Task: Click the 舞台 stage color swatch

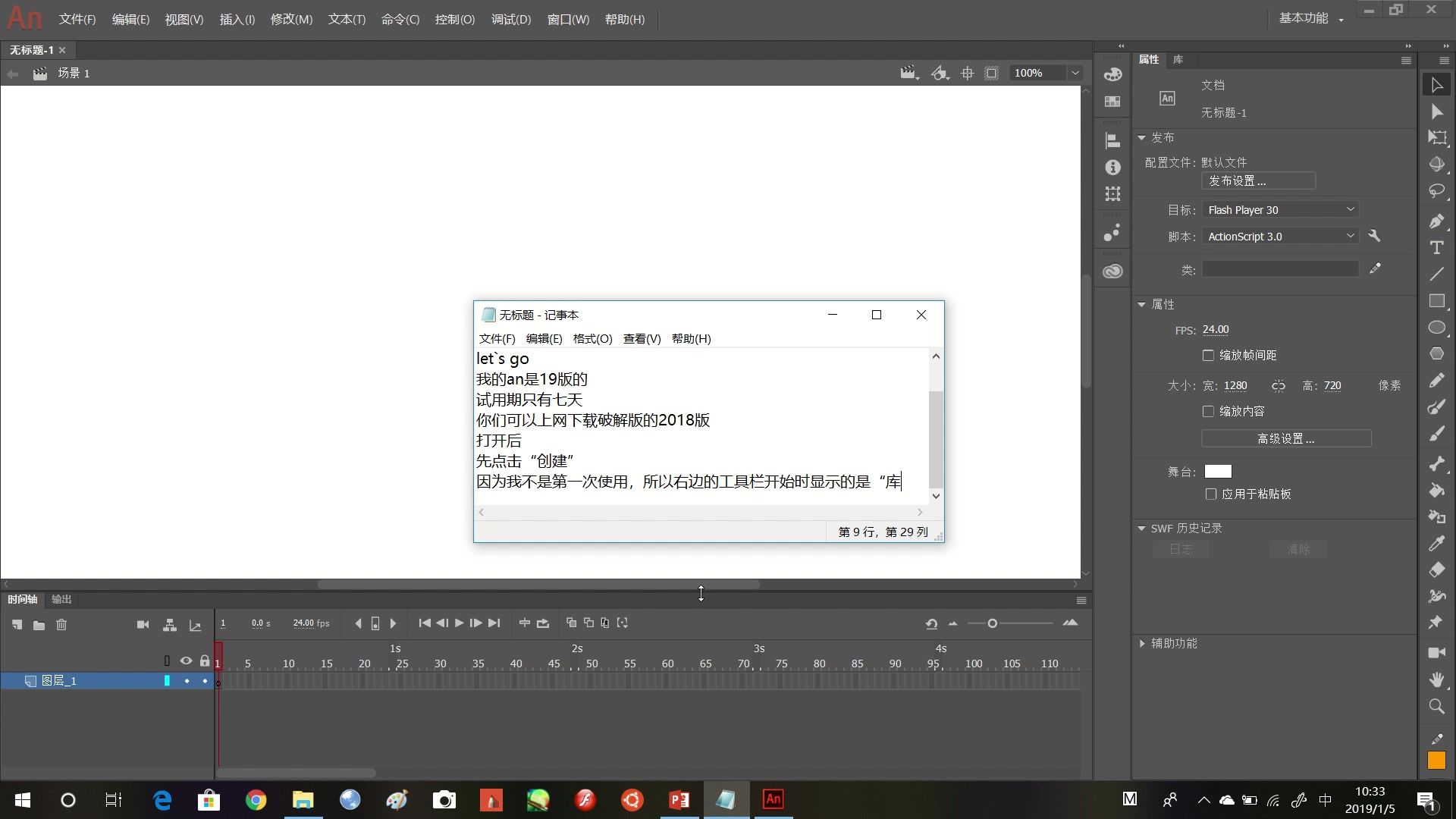Action: (1219, 471)
